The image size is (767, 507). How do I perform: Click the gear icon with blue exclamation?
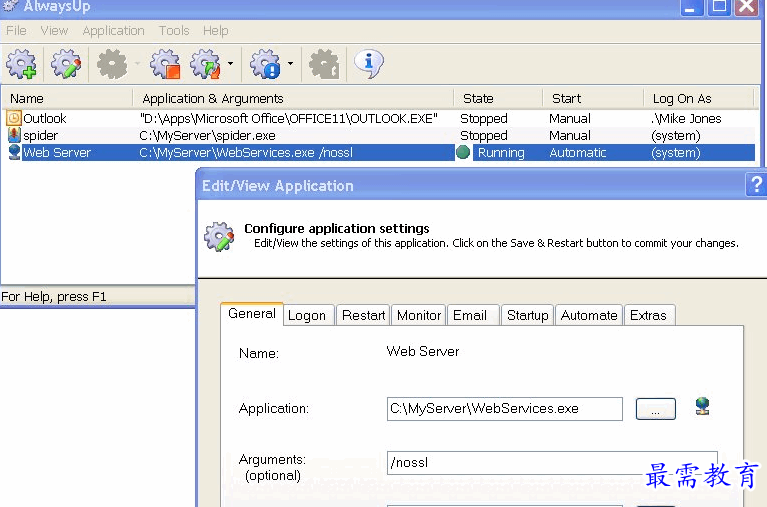pyautogui.click(x=265, y=65)
